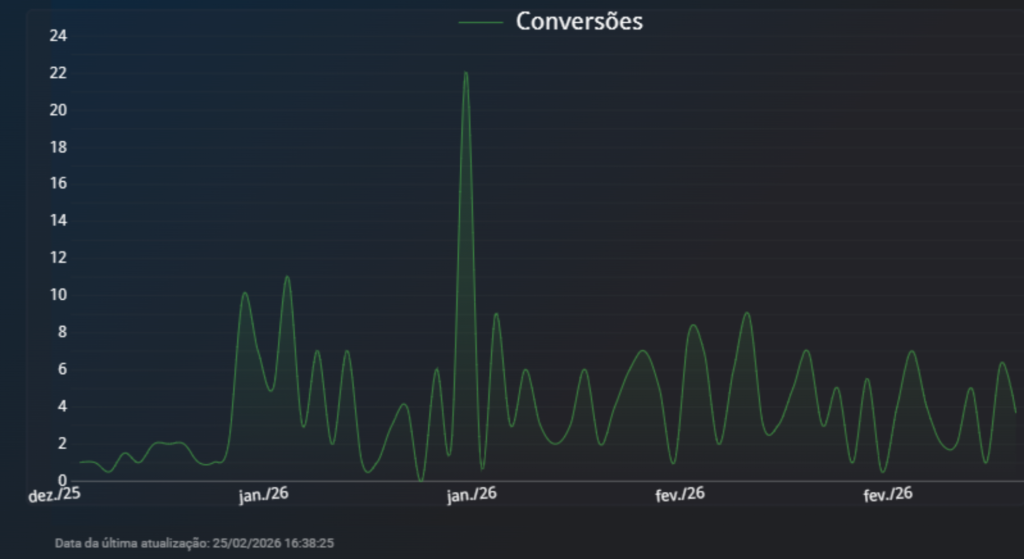Click the first jan./26 x-axis label
The width and height of the screenshot is (1024, 559).
coord(264,494)
